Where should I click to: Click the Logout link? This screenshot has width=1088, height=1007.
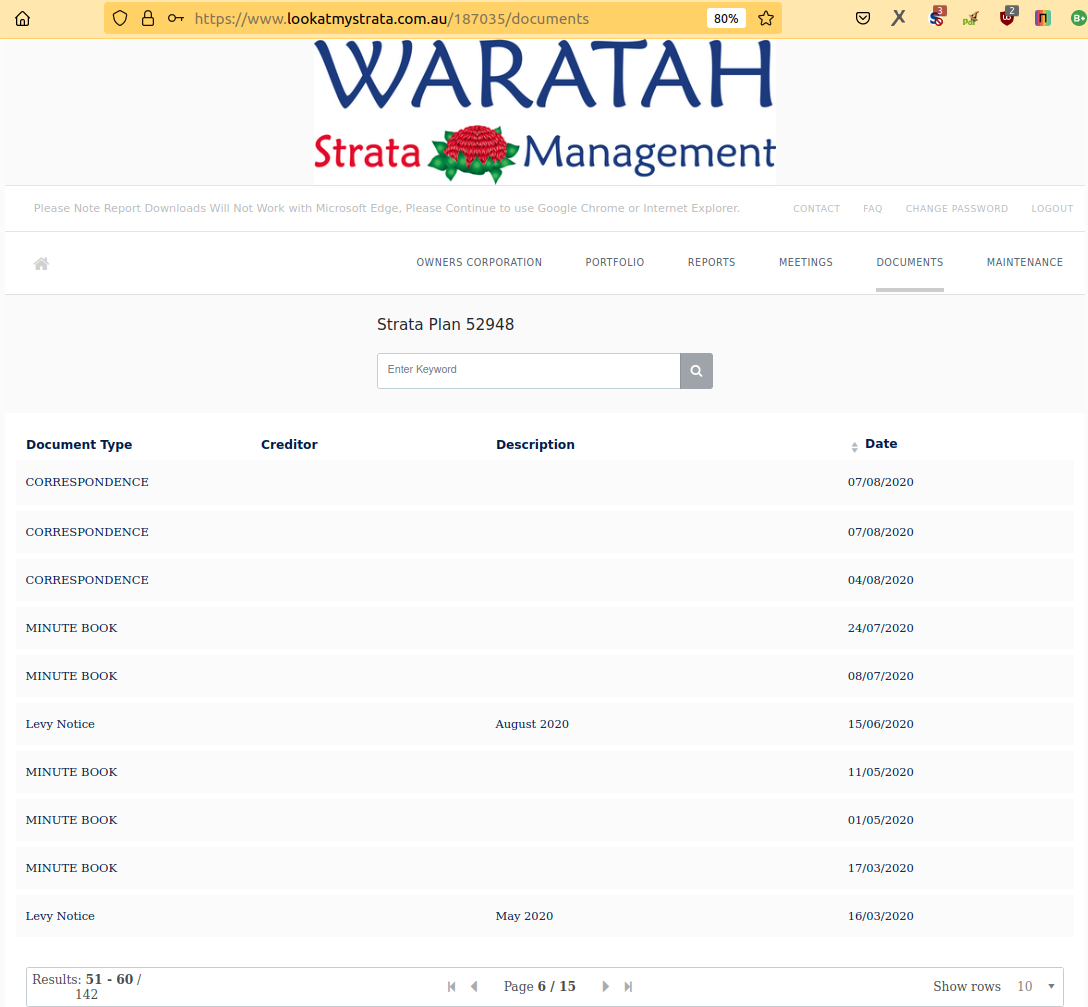click(x=1052, y=208)
